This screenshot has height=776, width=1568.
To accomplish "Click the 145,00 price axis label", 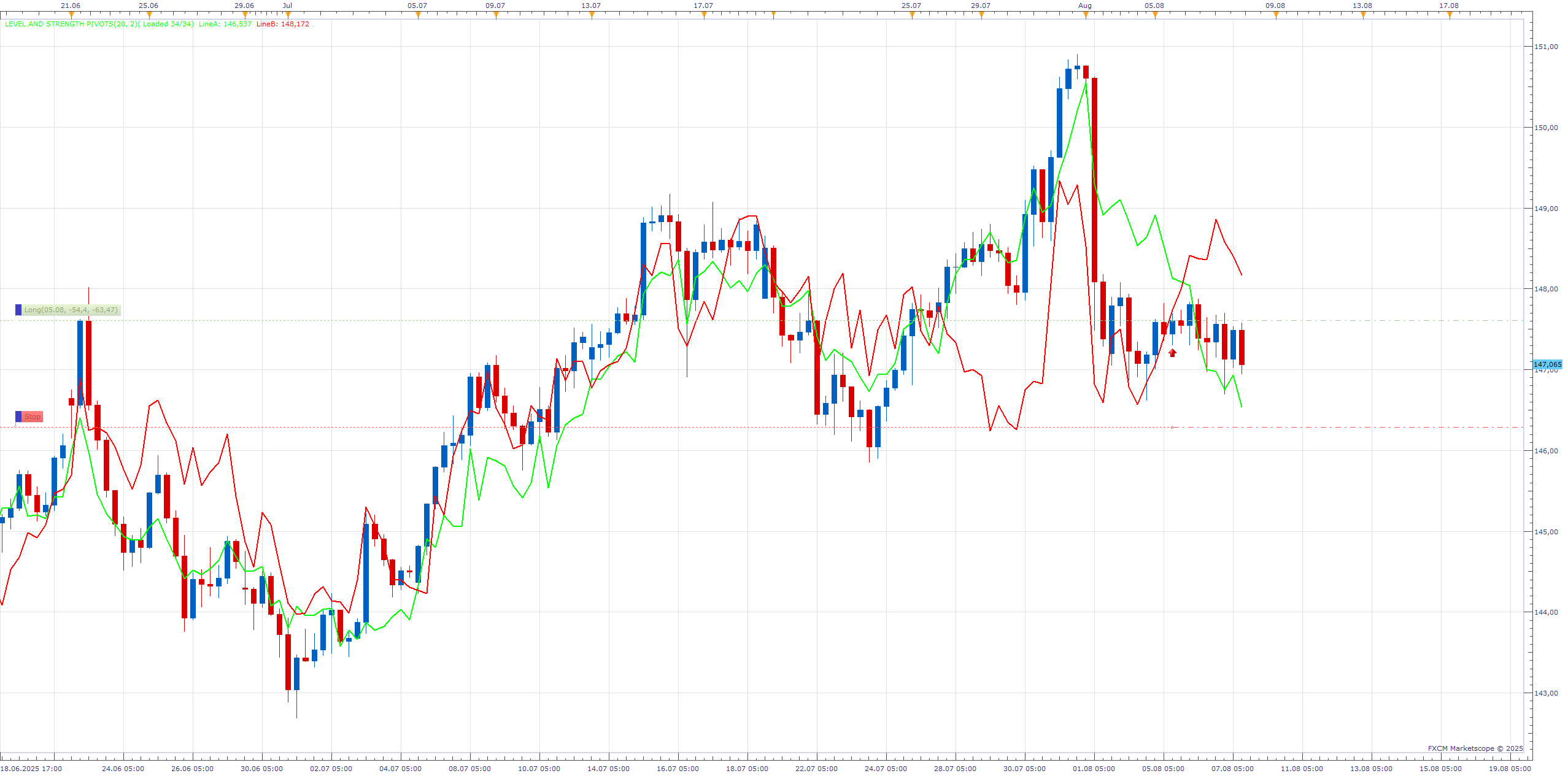I will [x=1546, y=532].
